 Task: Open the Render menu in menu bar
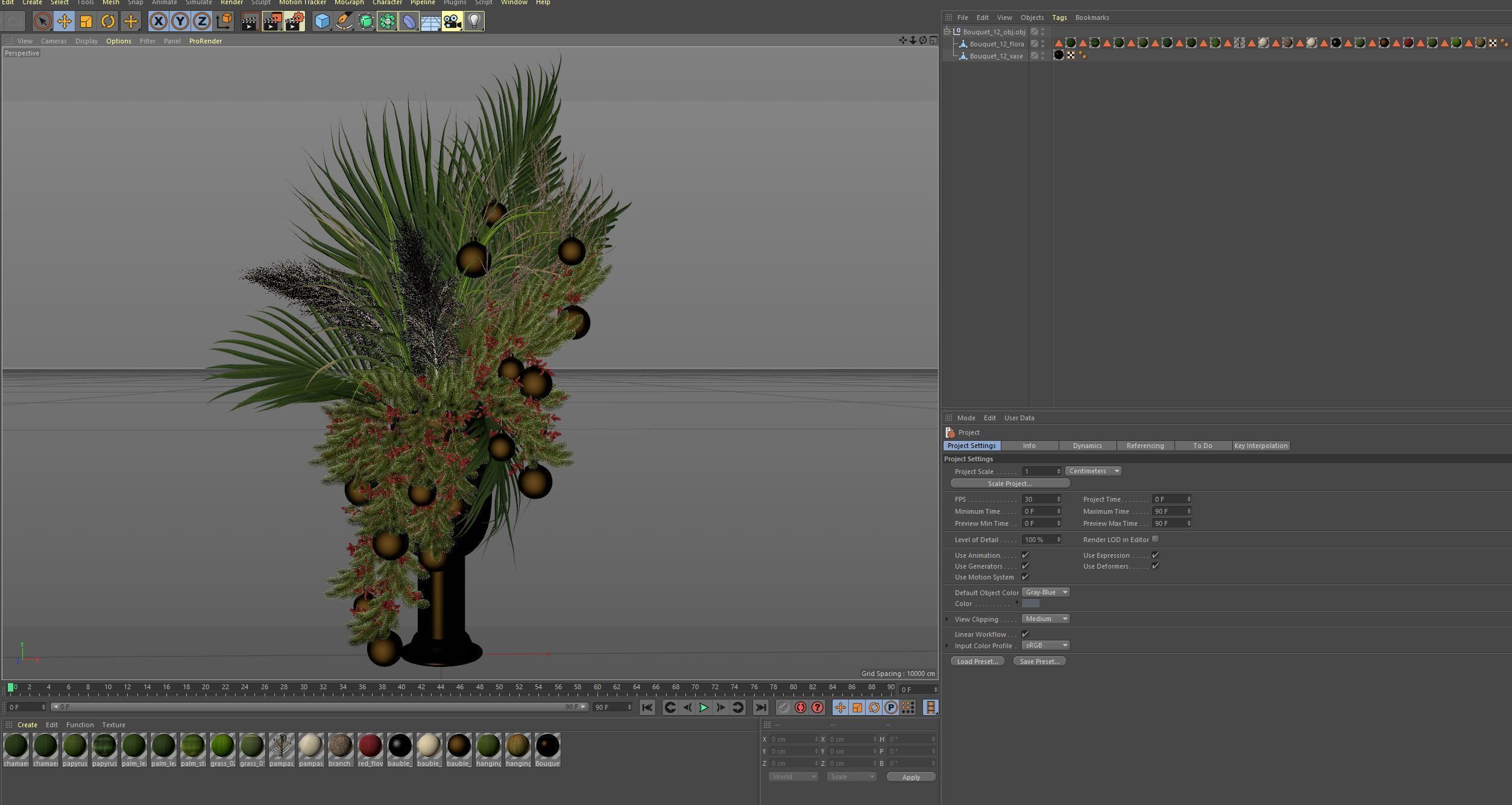click(232, 3)
